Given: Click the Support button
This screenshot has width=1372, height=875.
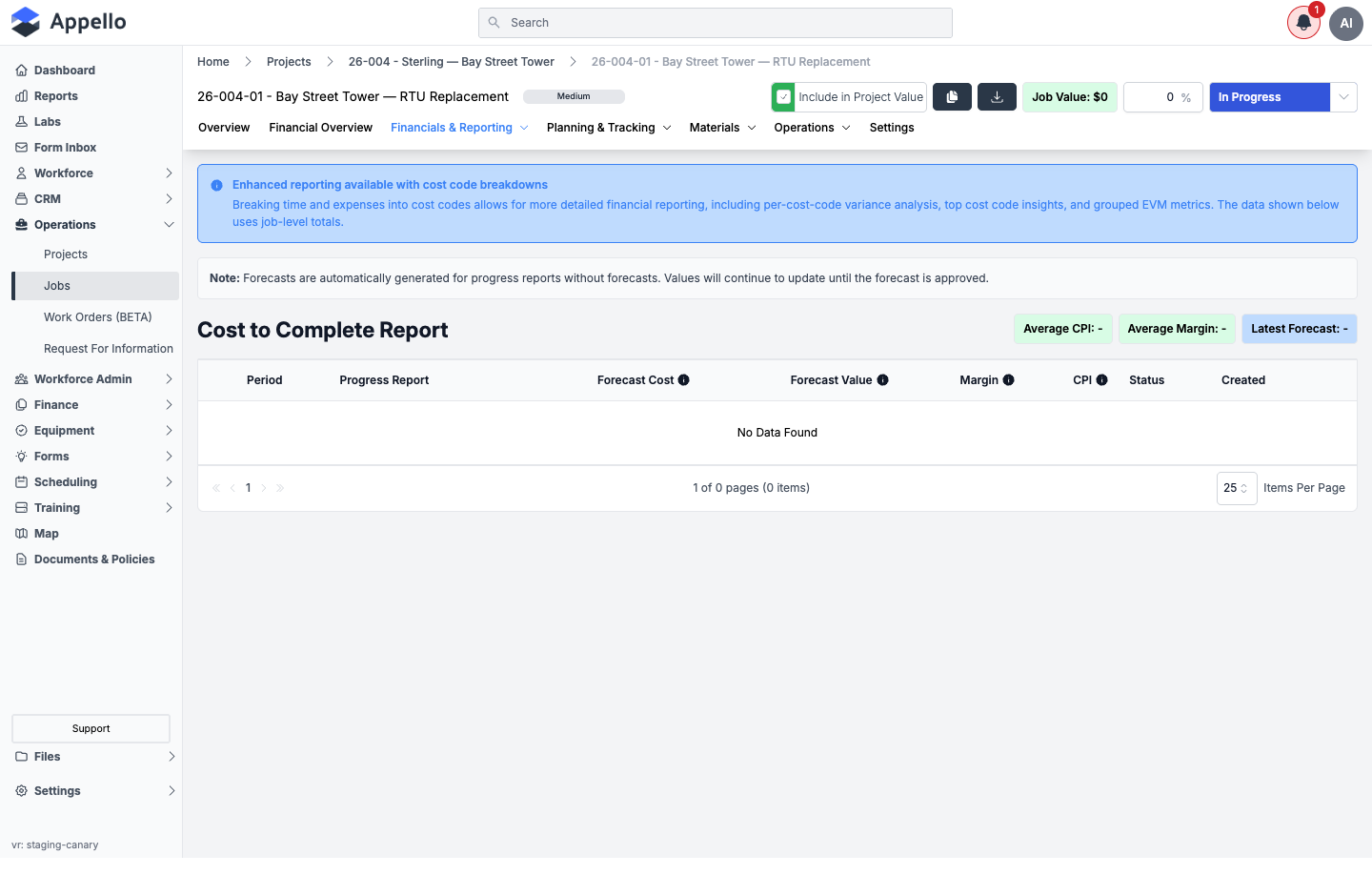Looking at the screenshot, I should click(91, 729).
